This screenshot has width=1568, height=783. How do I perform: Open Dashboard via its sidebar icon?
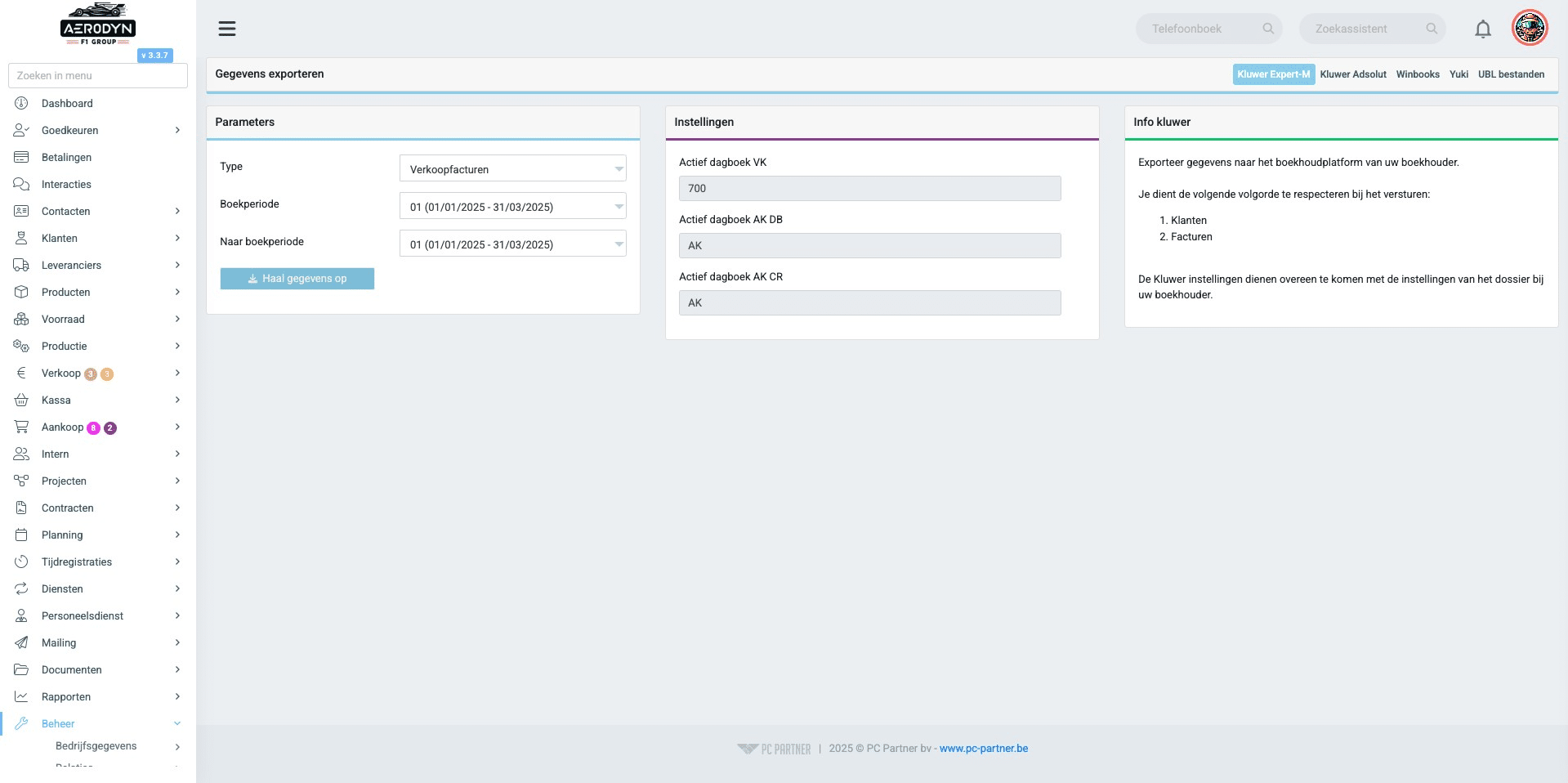[x=21, y=103]
